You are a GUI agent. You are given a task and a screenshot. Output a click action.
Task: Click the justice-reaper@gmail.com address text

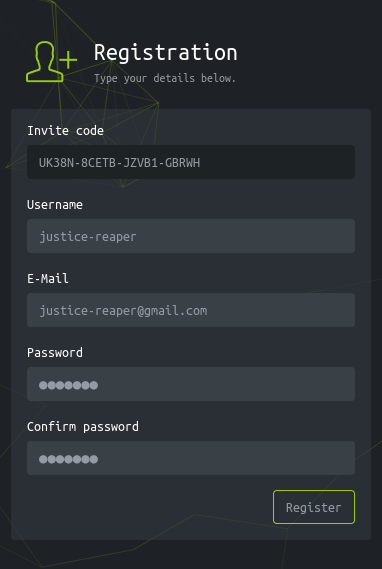coord(123,311)
